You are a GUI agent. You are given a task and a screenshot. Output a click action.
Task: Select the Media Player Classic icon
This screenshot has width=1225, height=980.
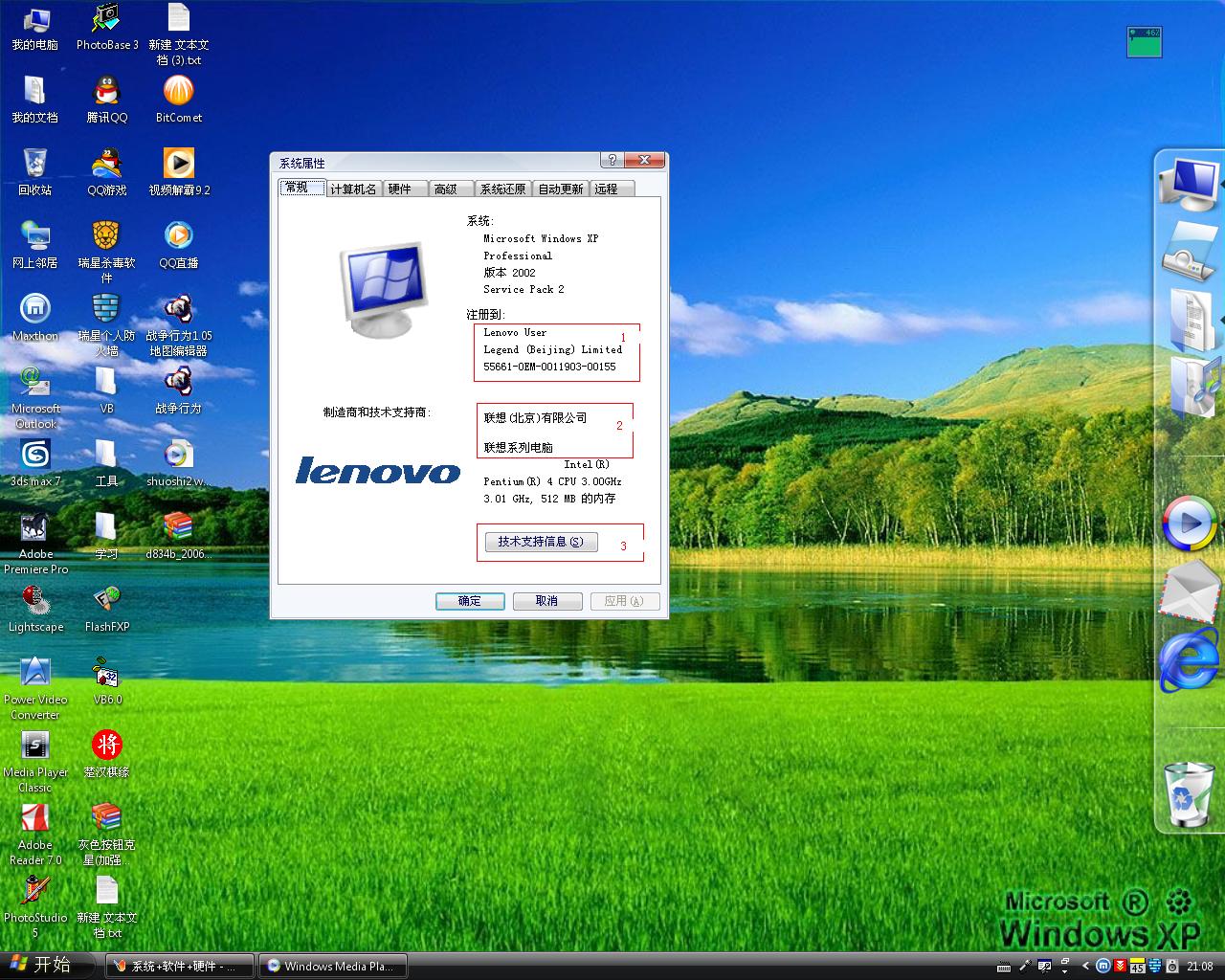(x=35, y=761)
